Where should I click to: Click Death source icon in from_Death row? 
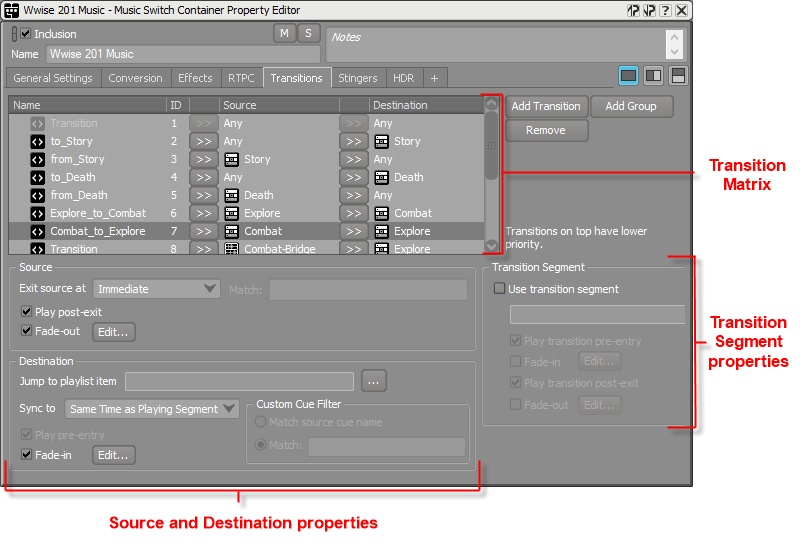232,195
